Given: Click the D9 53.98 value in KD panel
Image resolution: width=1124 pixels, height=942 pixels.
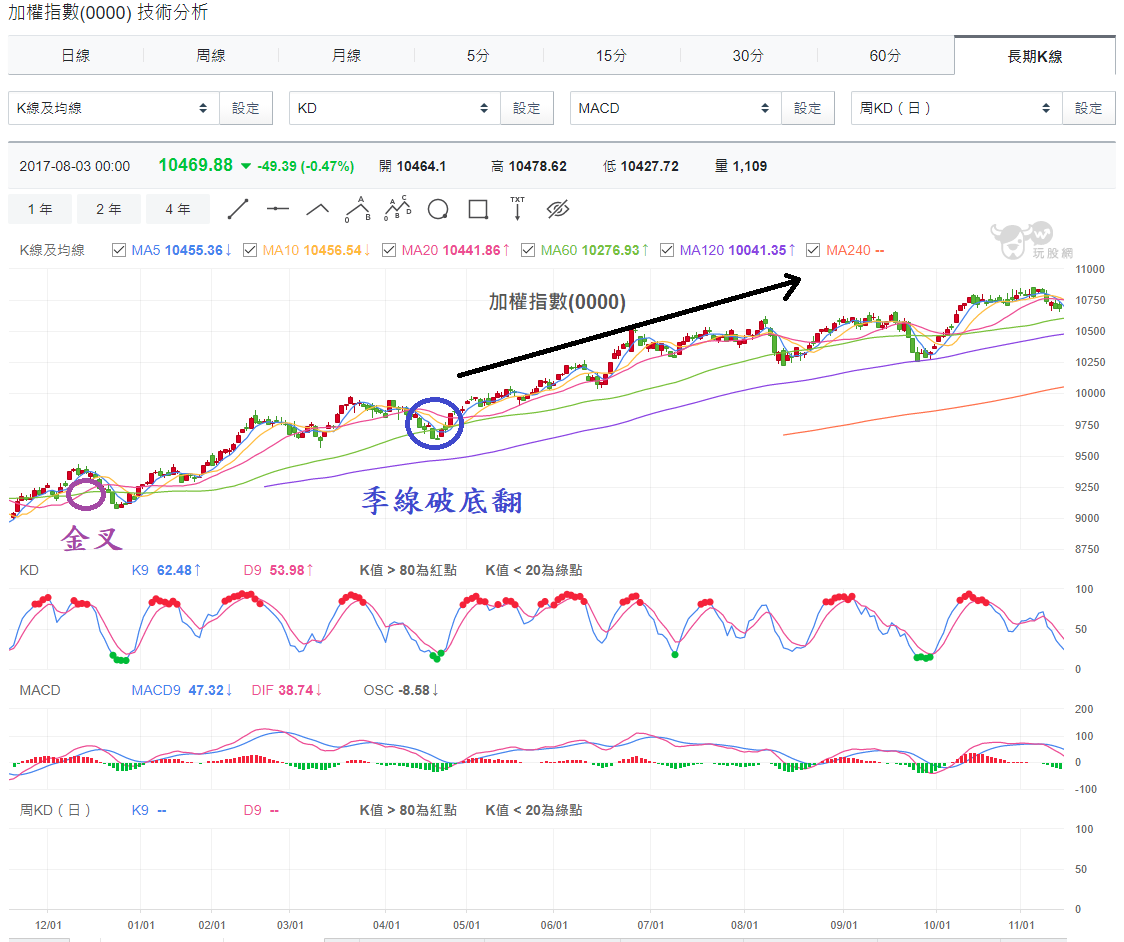Looking at the screenshot, I should pyautogui.click(x=278, y=571).
